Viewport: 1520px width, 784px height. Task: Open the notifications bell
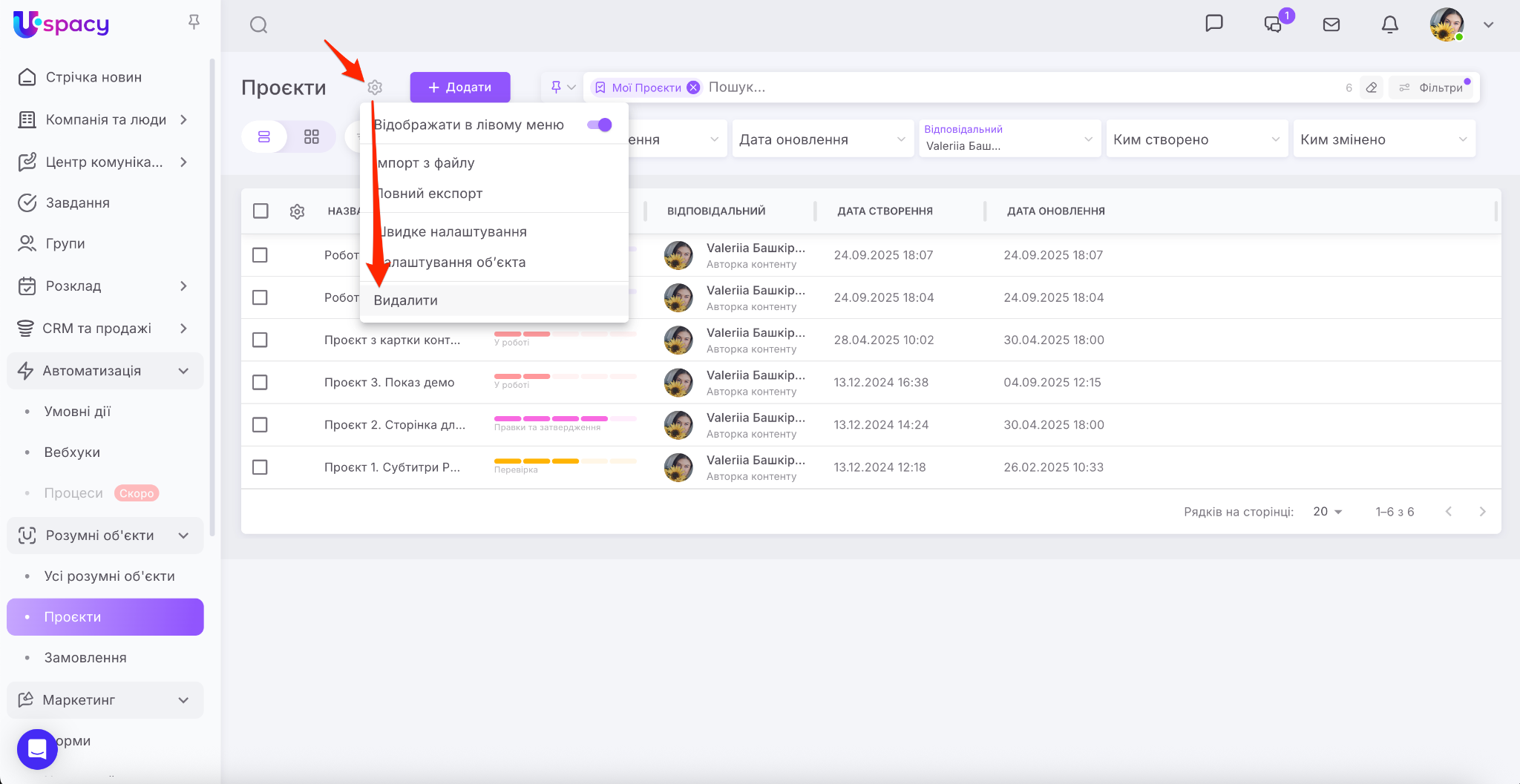(1389, 24)
